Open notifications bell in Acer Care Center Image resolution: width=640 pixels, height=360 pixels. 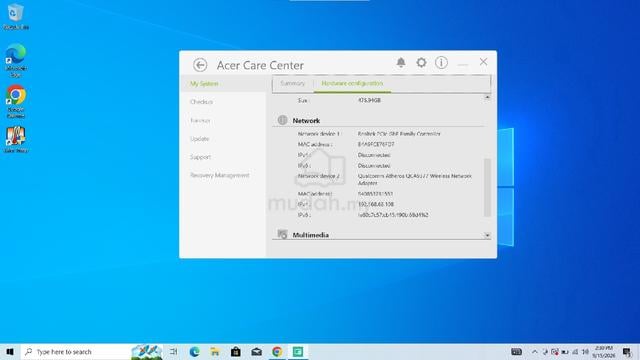point(401,62)
